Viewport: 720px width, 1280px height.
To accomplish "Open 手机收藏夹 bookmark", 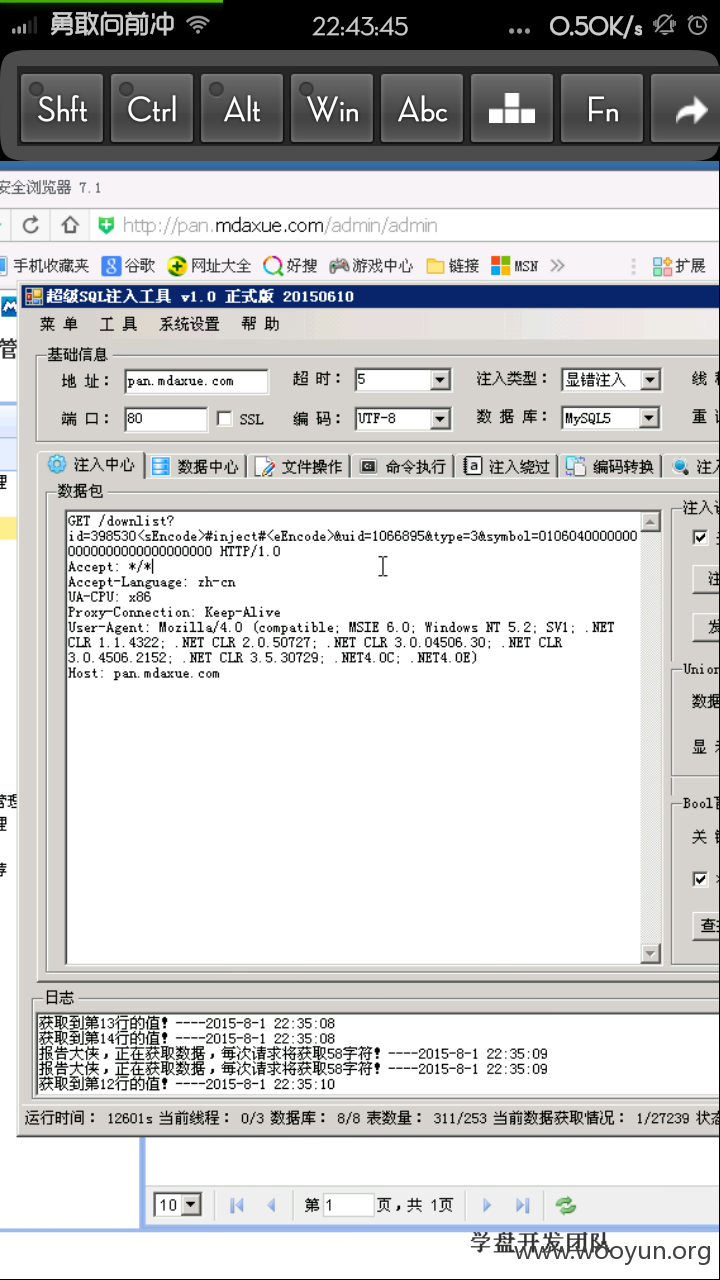I will [45, 265].
